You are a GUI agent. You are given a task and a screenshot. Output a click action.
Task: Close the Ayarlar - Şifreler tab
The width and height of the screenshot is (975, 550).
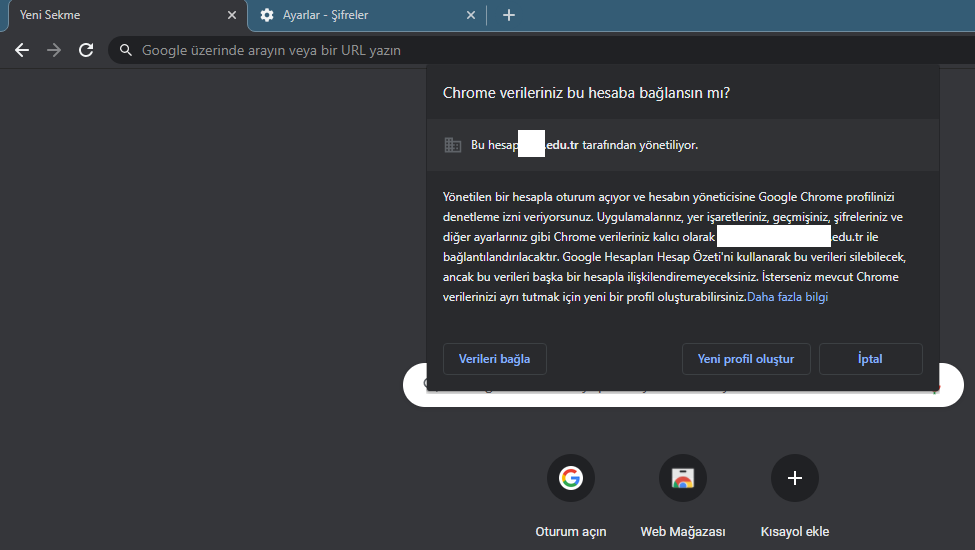[x=471, y=15]
